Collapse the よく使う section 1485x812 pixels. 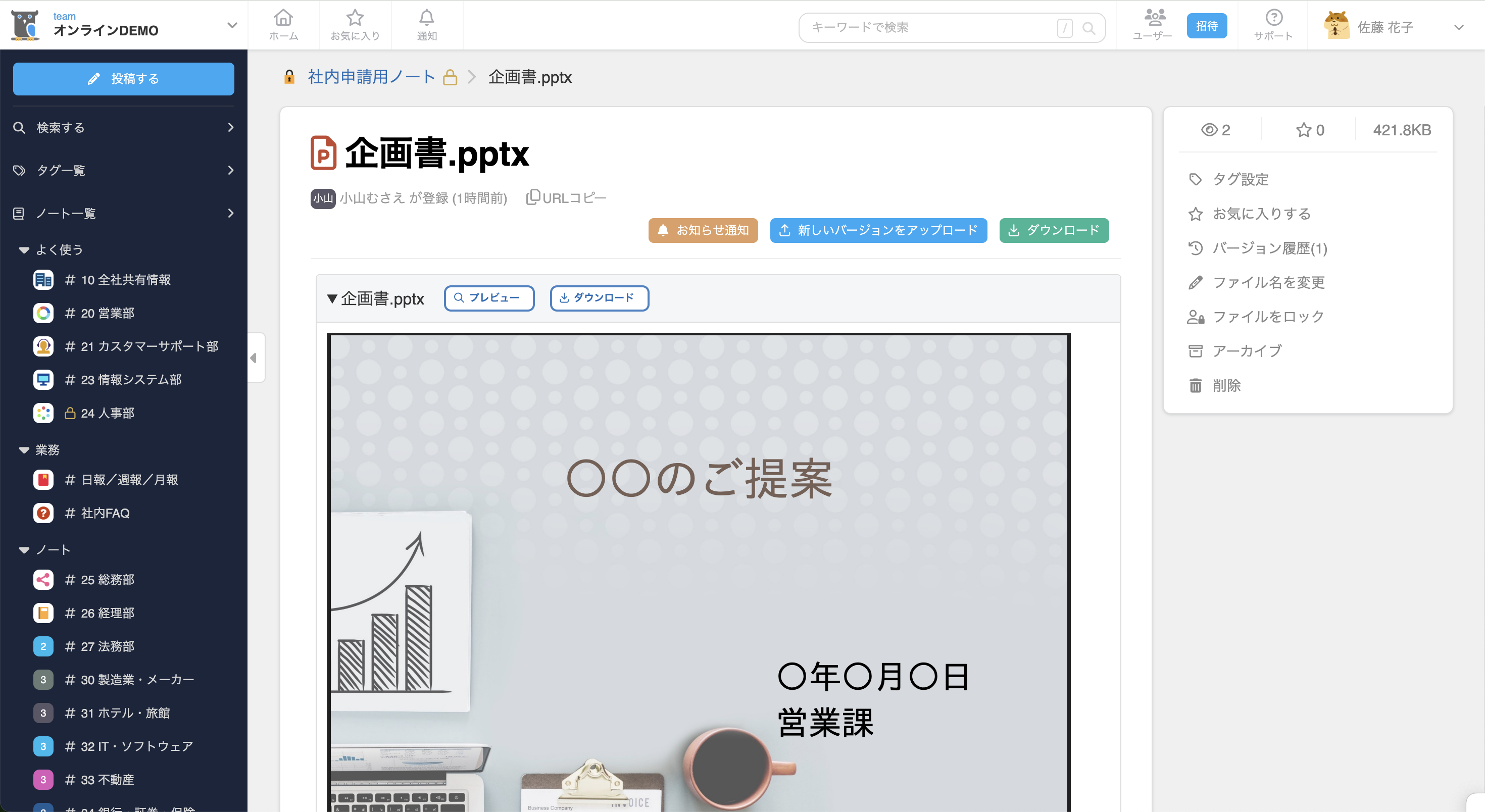[x=24, y=250]
